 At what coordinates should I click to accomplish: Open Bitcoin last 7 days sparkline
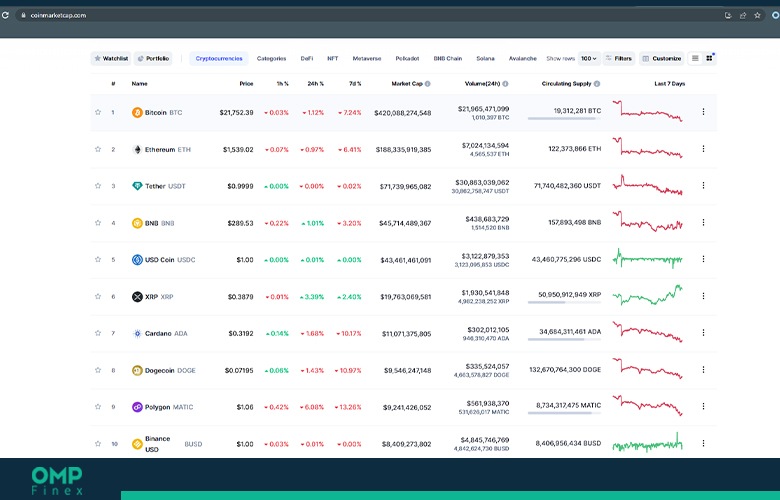(x=648, y=111)
